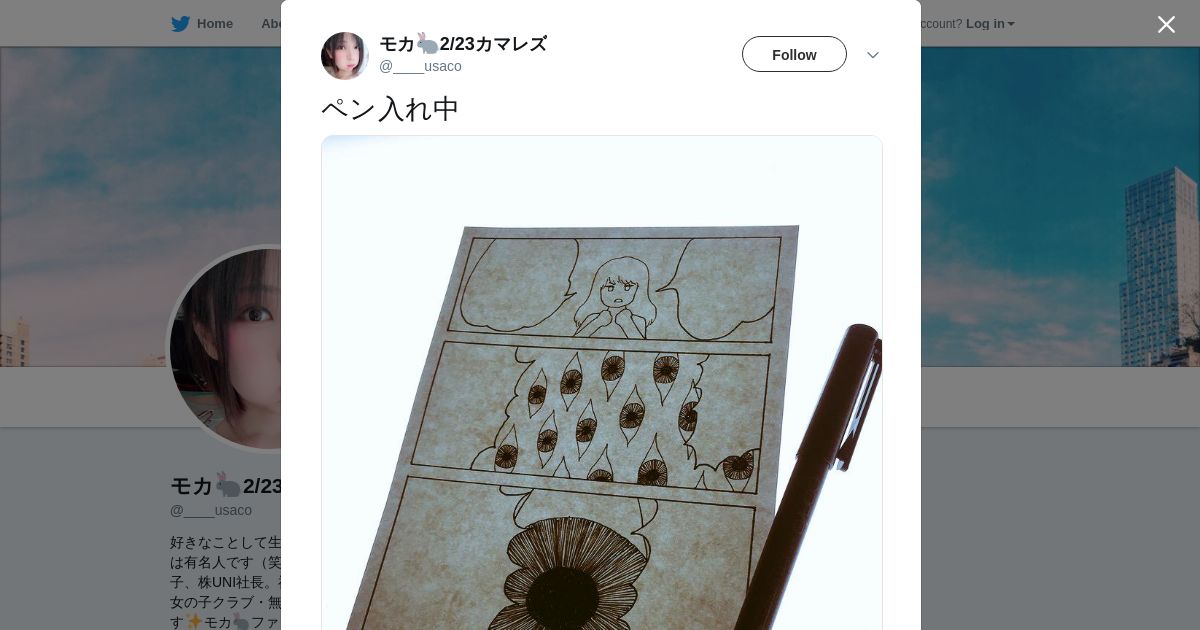This screenshot has width=1200, height=630.
Task: Click the rabbit emoji in sidebar name
Action: (x=228, y=486)
